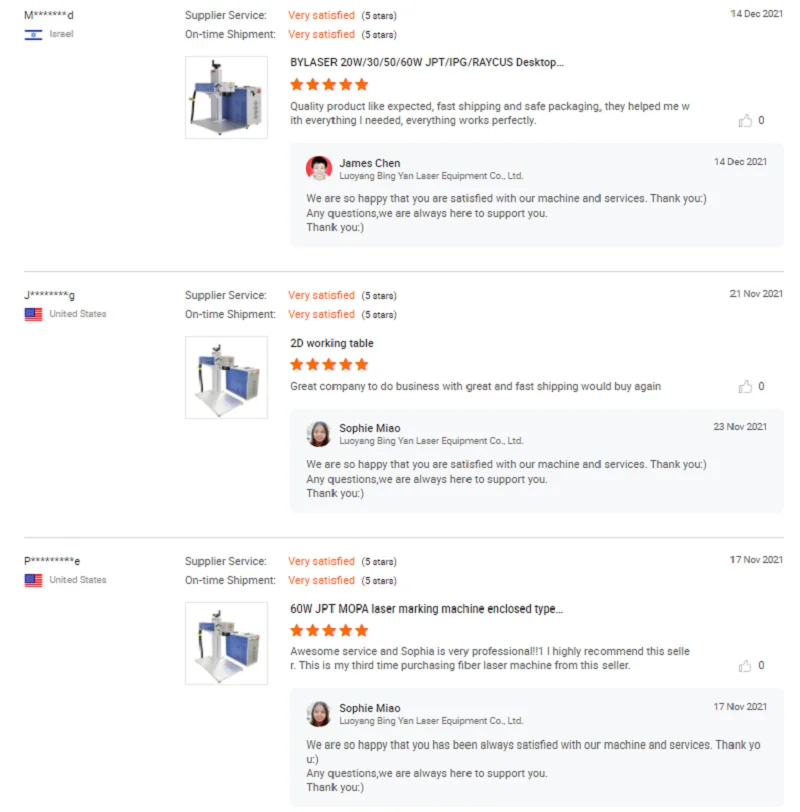Click the star rating on the 60W JPT review

pos(329,631)
